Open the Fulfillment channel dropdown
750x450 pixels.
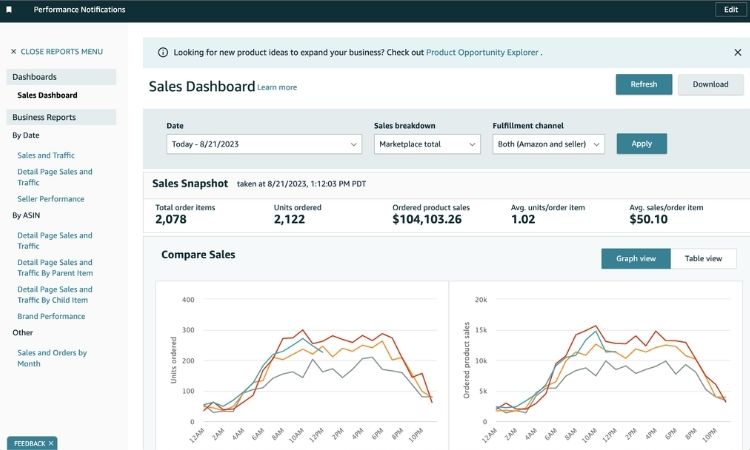[549, 144]
